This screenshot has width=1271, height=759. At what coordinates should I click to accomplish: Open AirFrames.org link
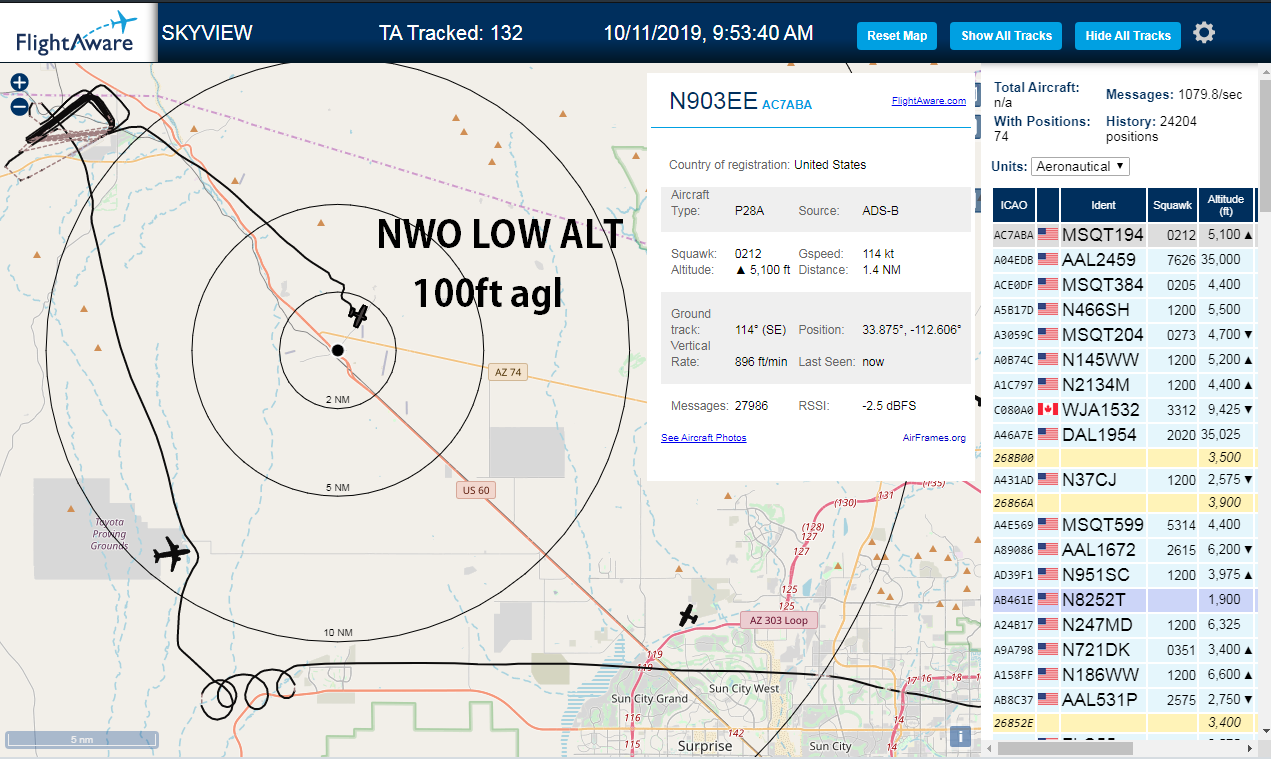(934, 438)
